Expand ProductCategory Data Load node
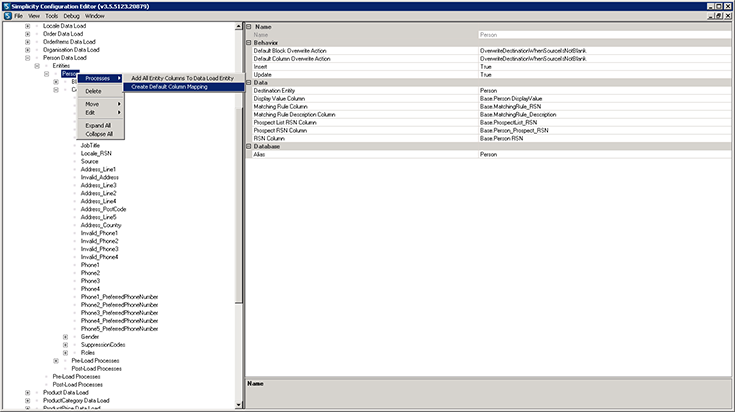 (27, 401)
